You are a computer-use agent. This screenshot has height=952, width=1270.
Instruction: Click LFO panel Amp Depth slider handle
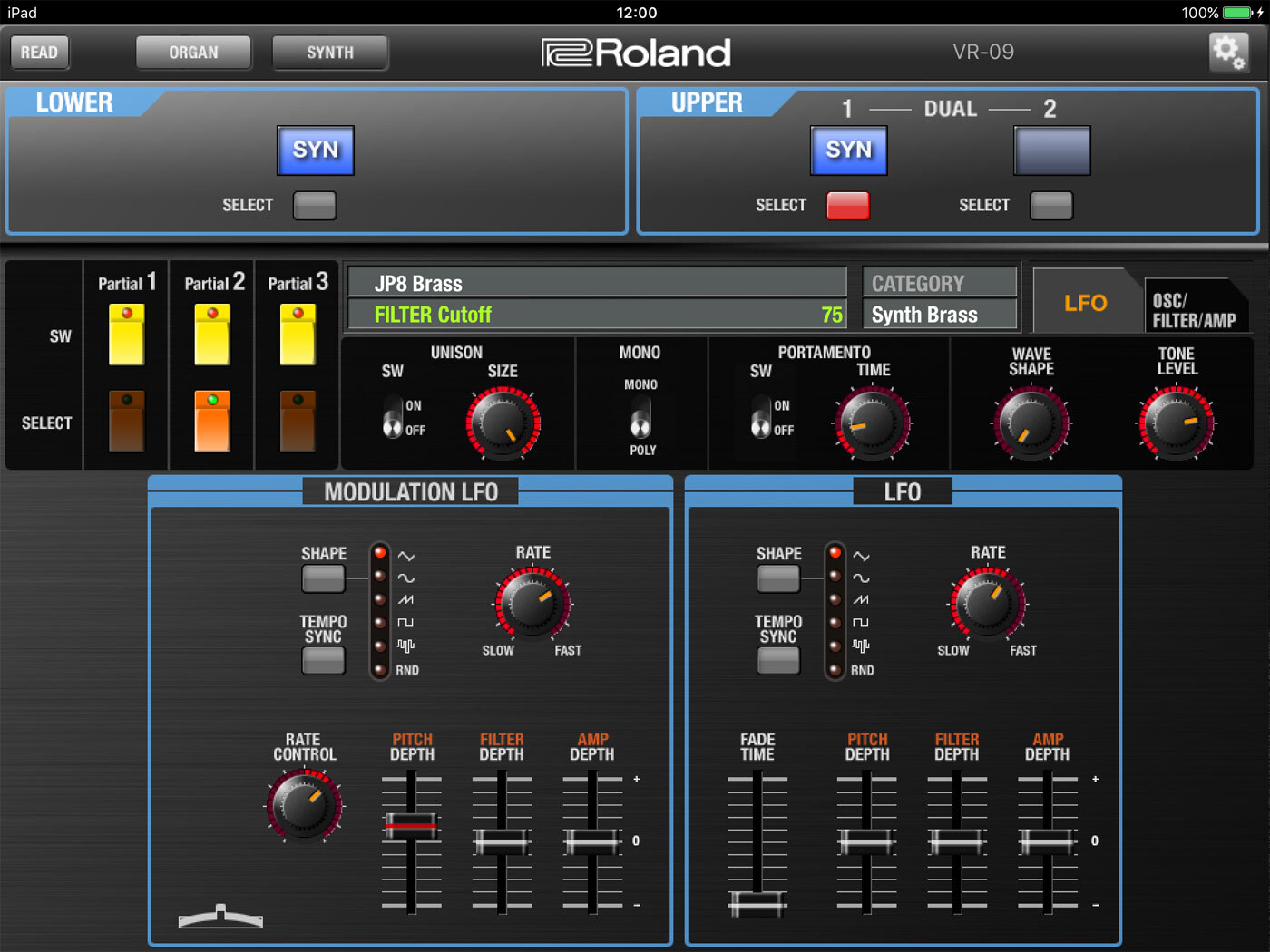pos(1048,842)
